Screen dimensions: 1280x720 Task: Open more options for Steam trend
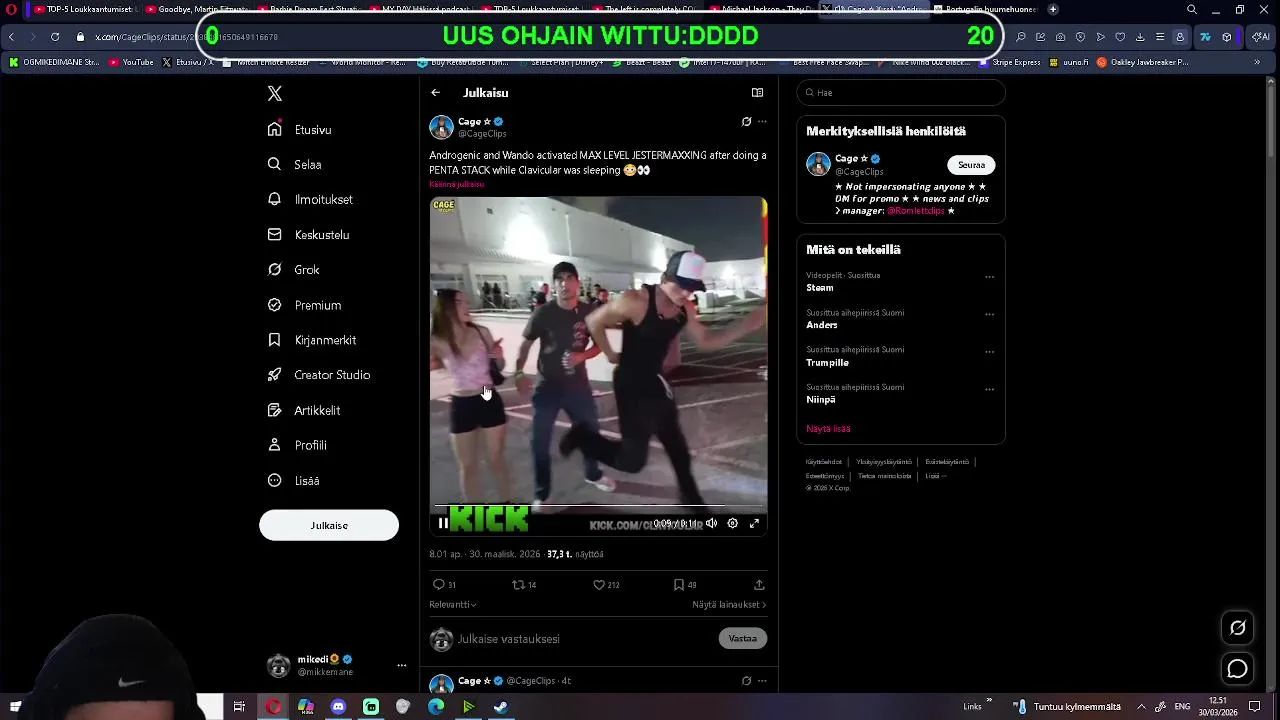click(x=989, y=277)
